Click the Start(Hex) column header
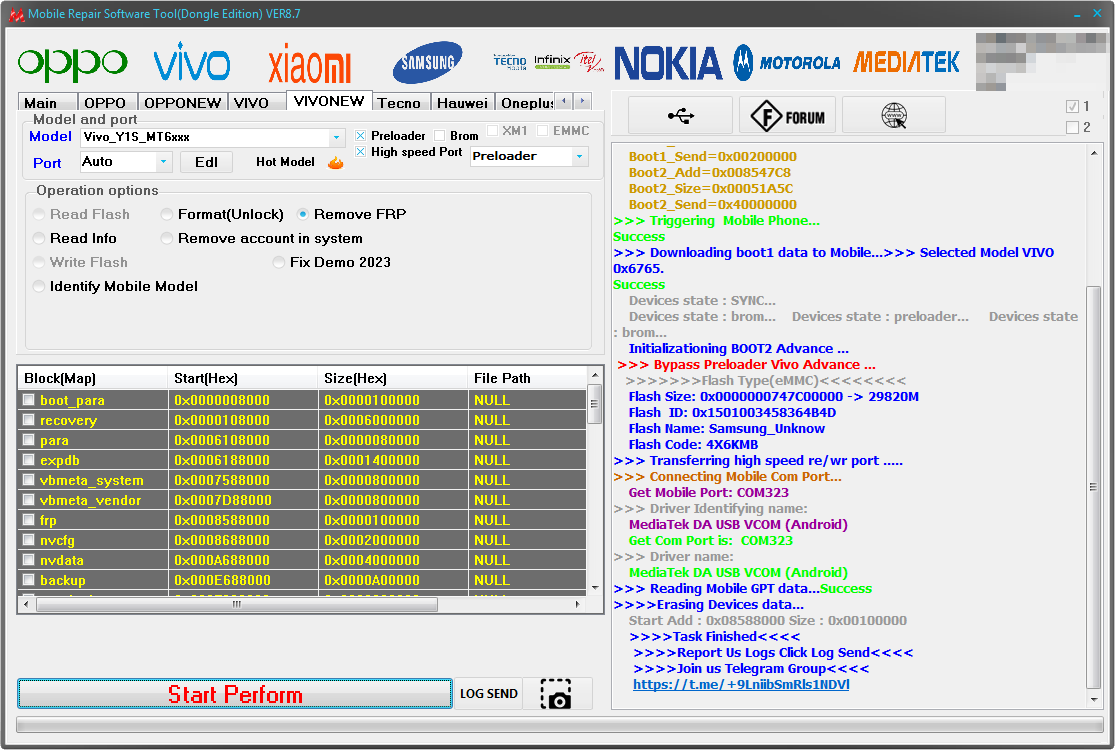 point(242,378)
